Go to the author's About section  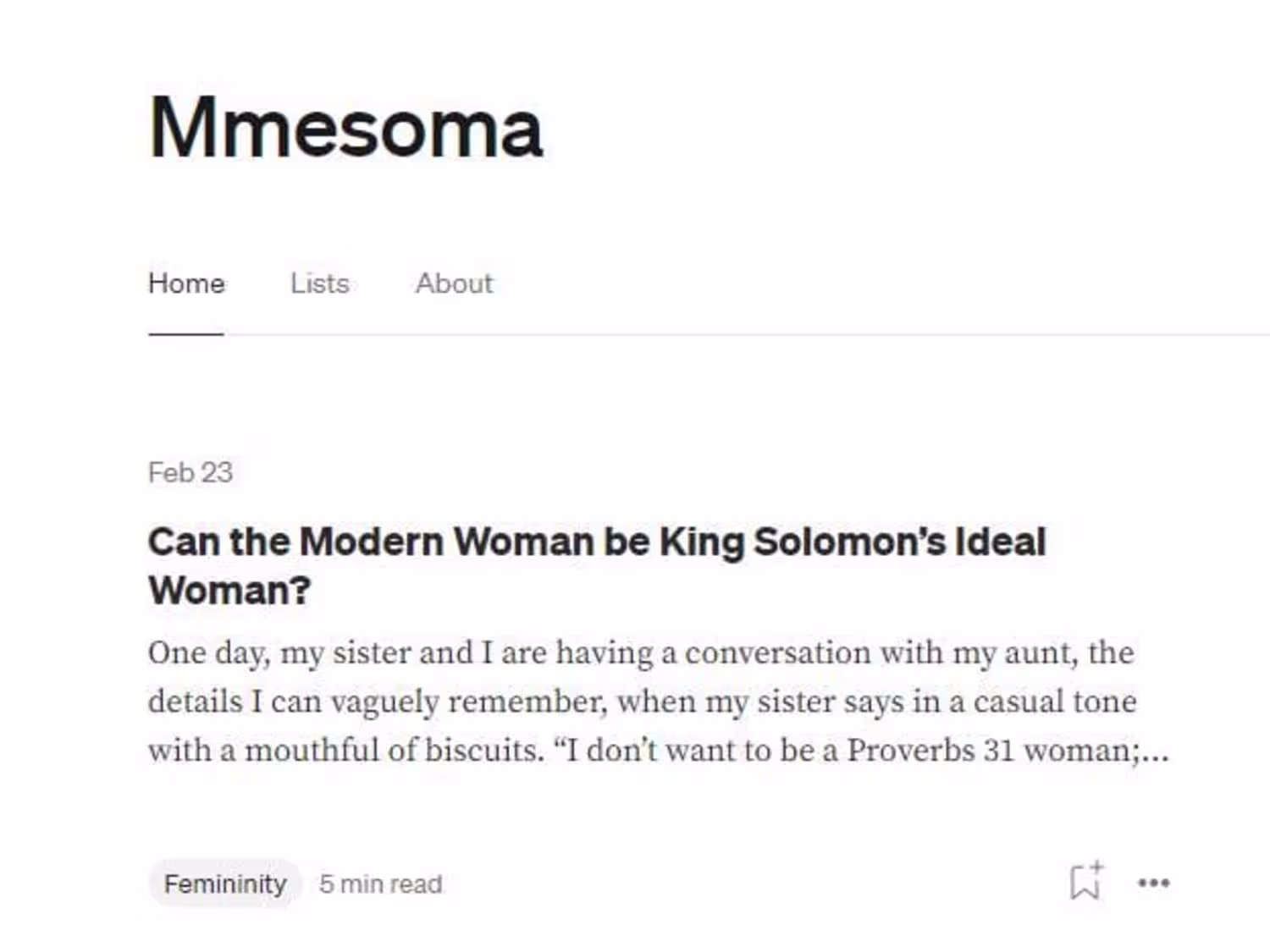pos(454,283)
